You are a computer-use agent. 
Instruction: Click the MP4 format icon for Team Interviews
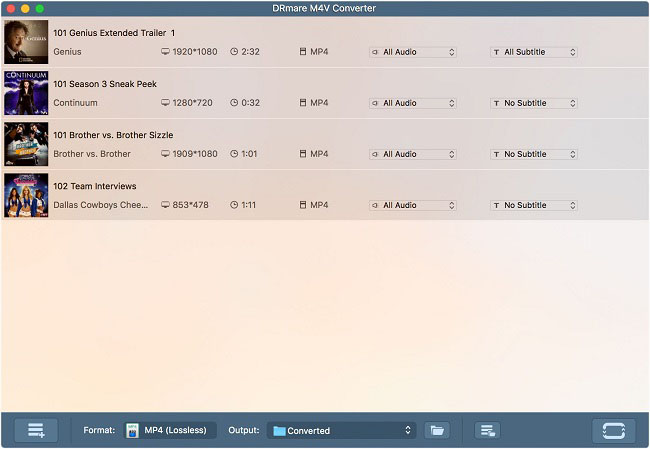pos(303,205)
